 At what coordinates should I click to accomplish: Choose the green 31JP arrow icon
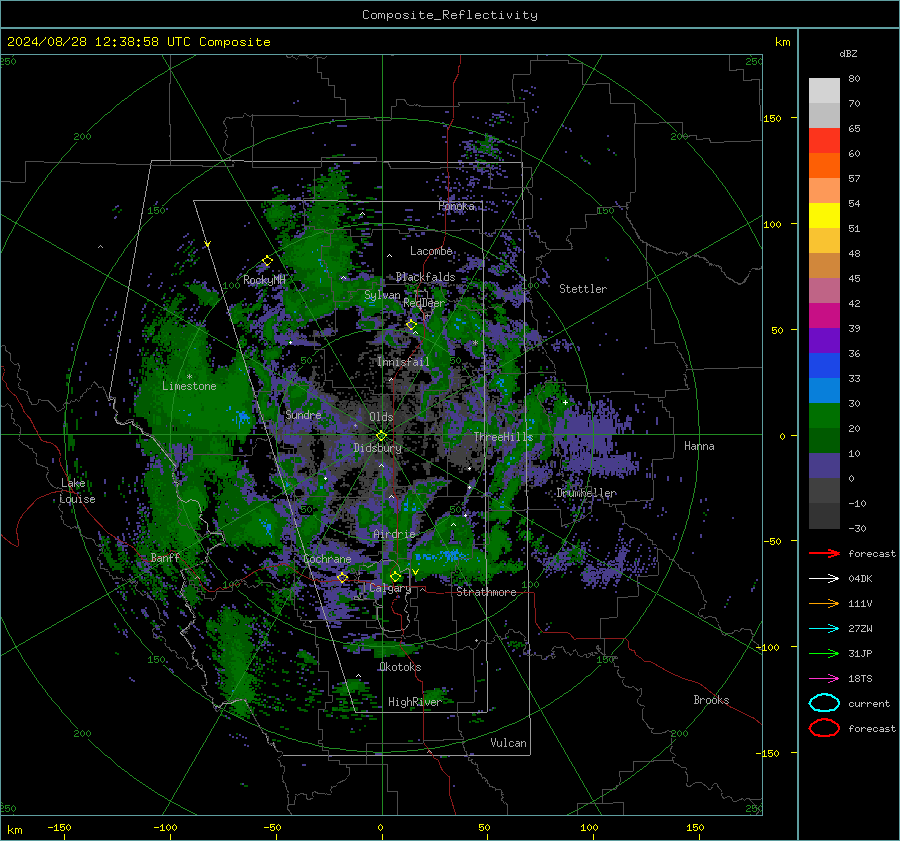[824, 653]
